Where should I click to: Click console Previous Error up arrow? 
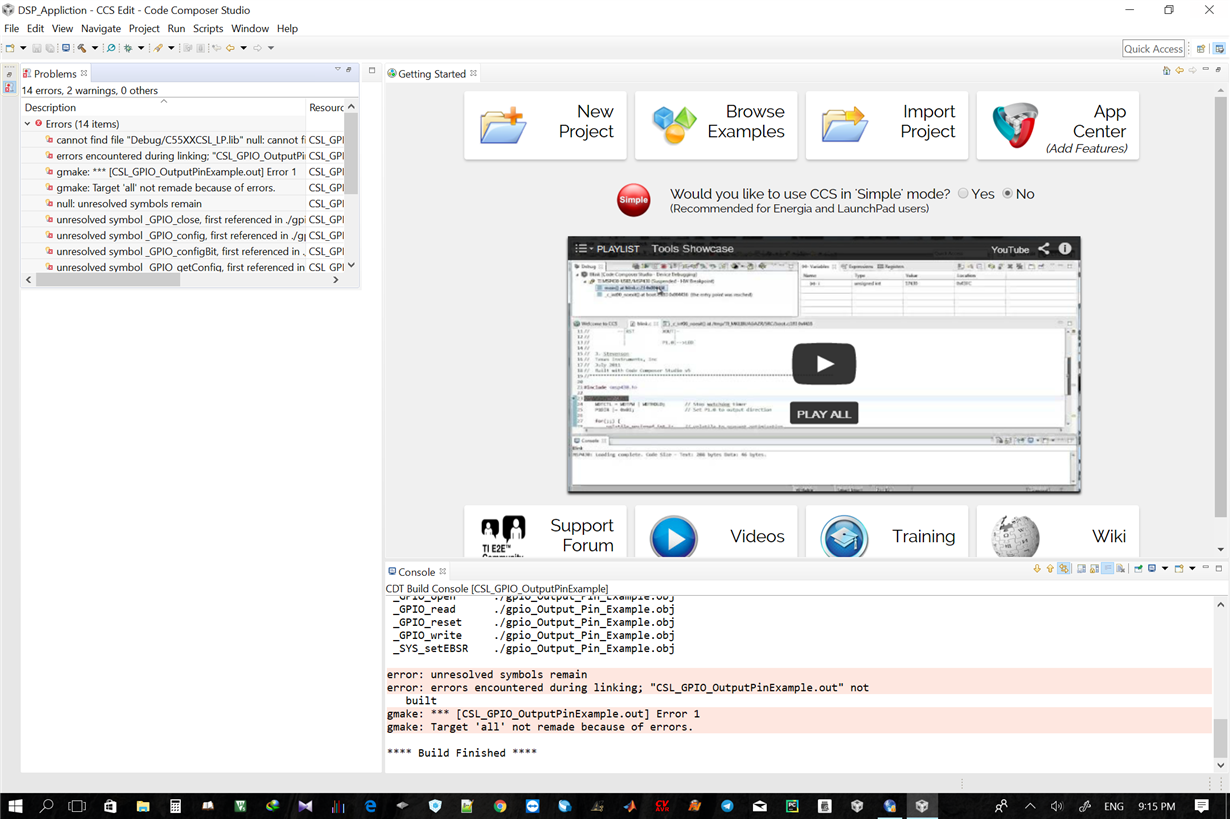(x=1050, y=569)
